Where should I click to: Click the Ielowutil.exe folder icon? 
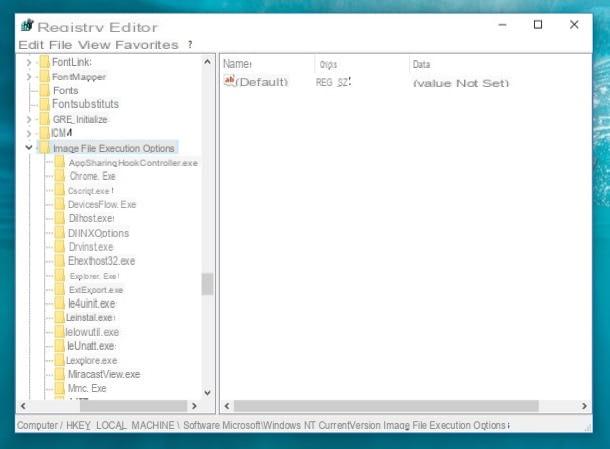point(60,332)
